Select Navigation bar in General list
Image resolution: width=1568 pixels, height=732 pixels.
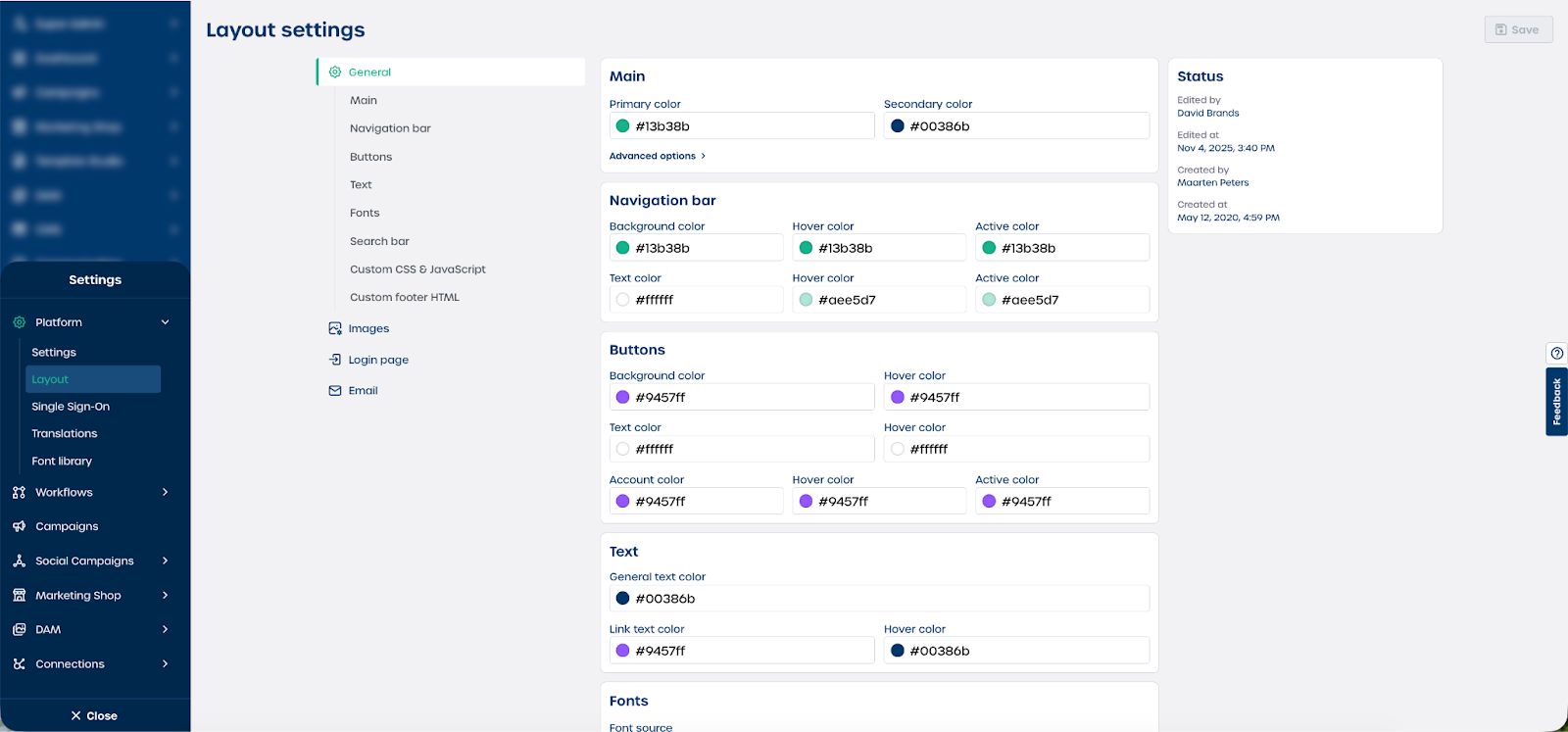[x=390, y=128]
